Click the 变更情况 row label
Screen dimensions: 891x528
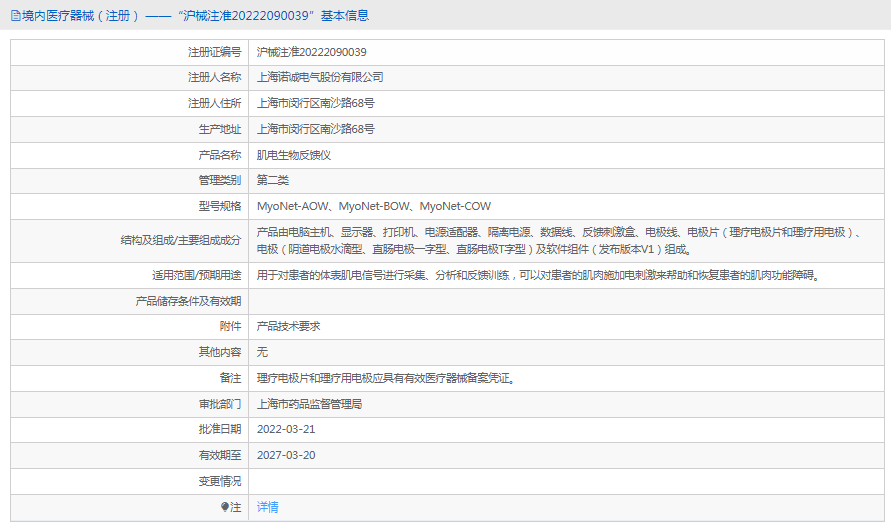pos(220,481)
